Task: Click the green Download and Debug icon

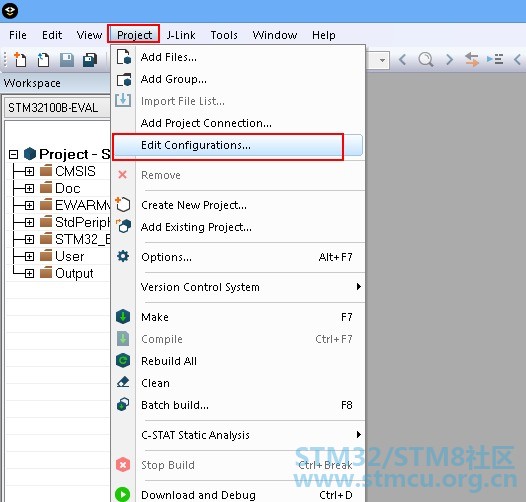Action: [x=122, y=494]
